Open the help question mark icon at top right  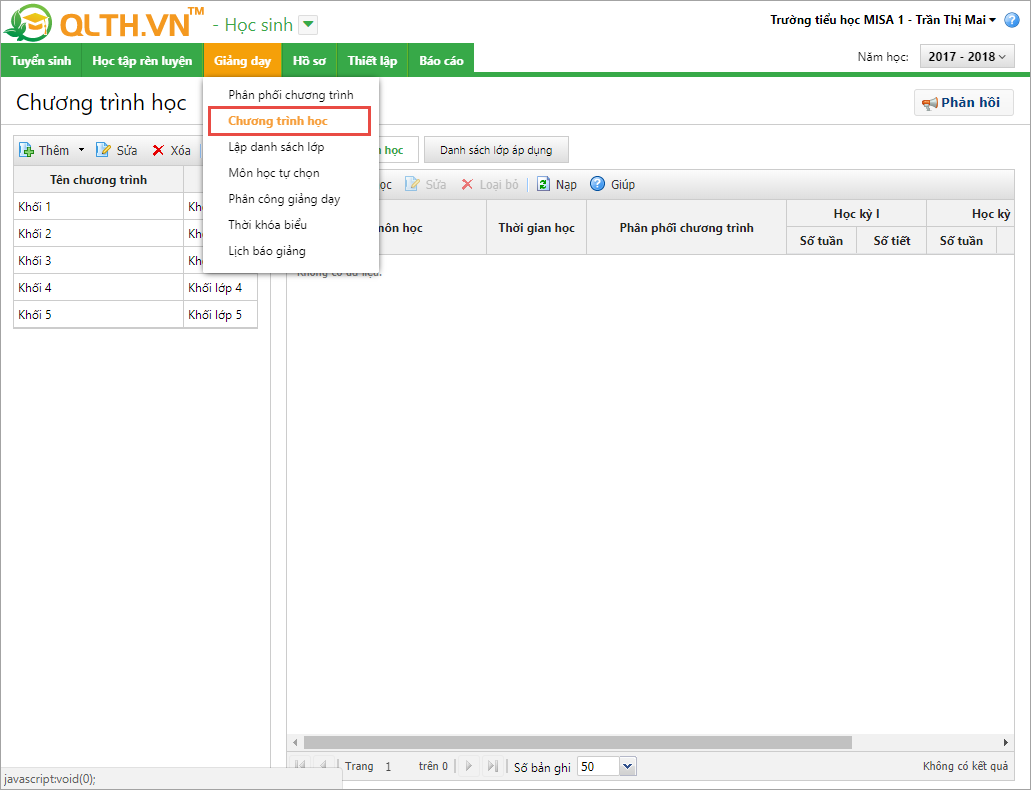[1012, 20]
